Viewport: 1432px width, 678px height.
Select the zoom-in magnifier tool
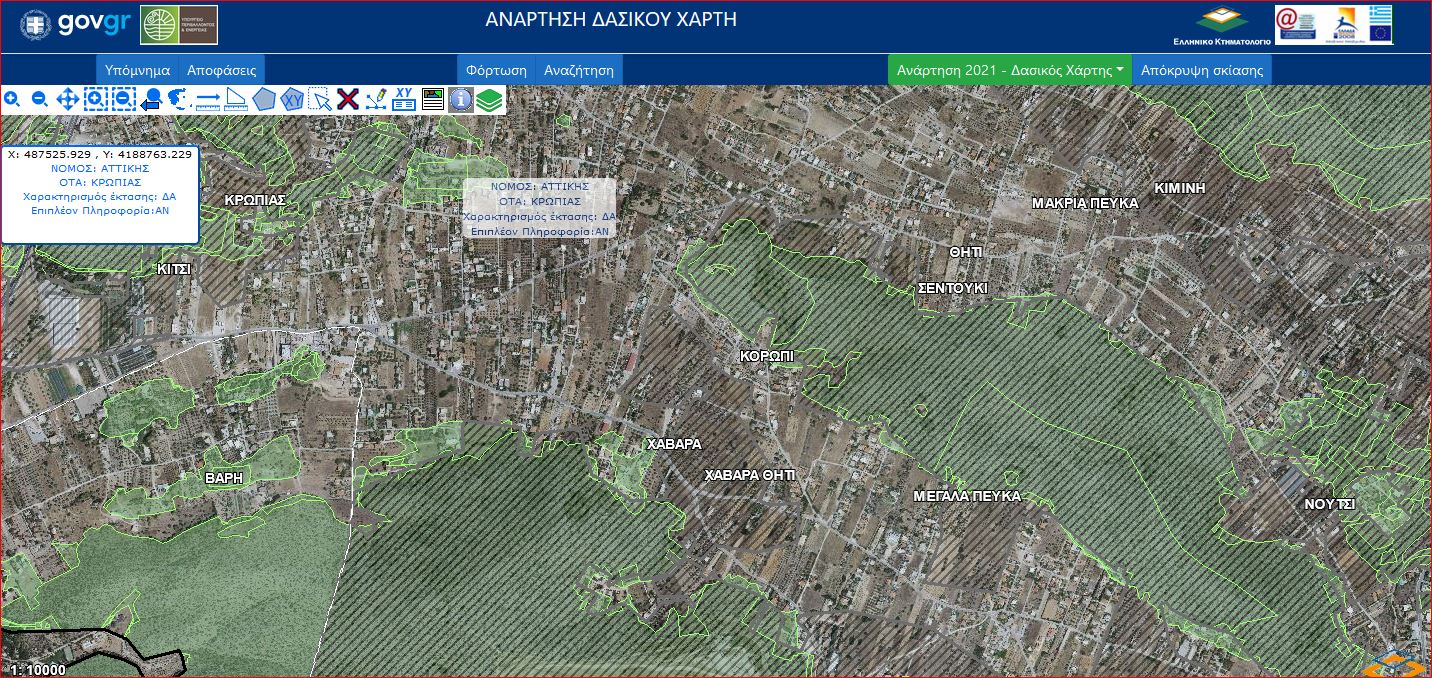click(12, 99)
